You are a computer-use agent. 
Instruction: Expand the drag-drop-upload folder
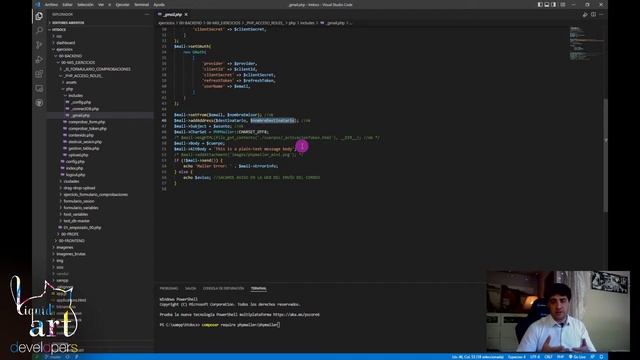[x=100, y=188]
